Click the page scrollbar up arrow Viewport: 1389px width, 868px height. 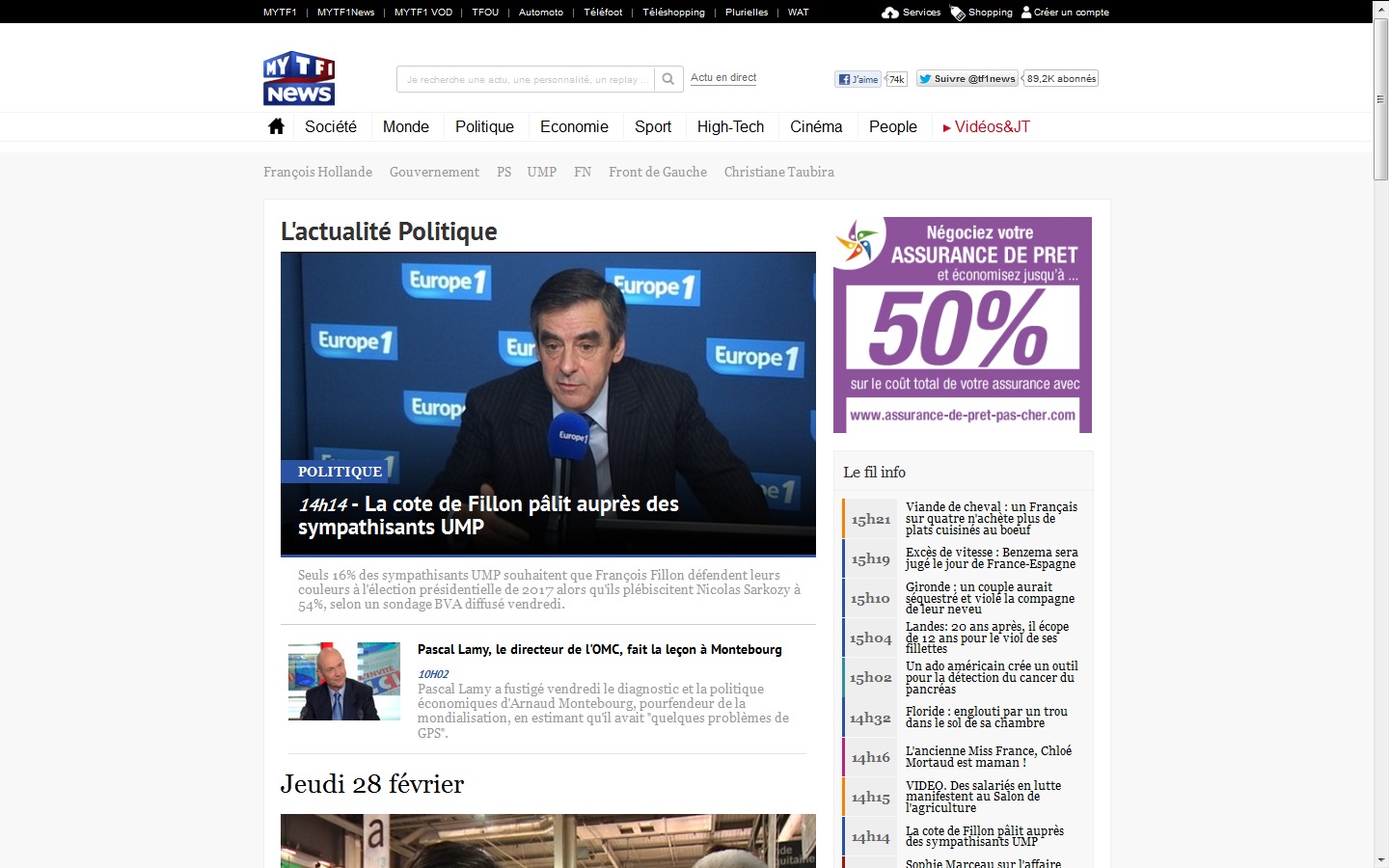1381,8
